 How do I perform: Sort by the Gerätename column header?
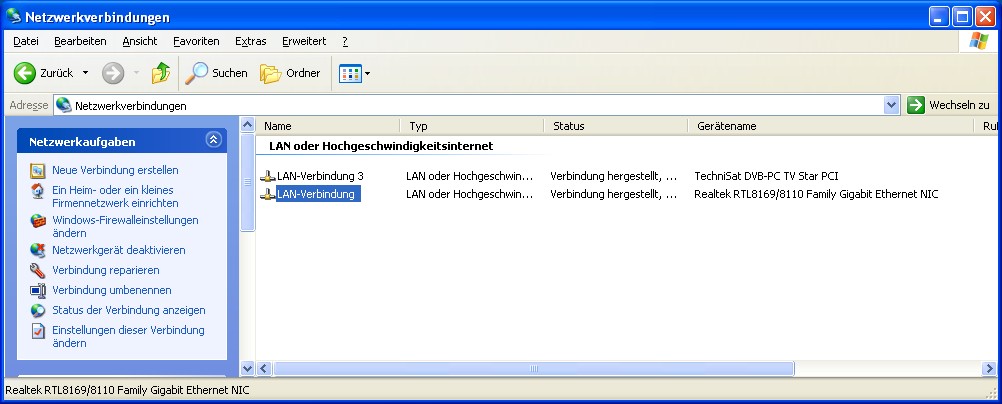[x=725, y=126]
